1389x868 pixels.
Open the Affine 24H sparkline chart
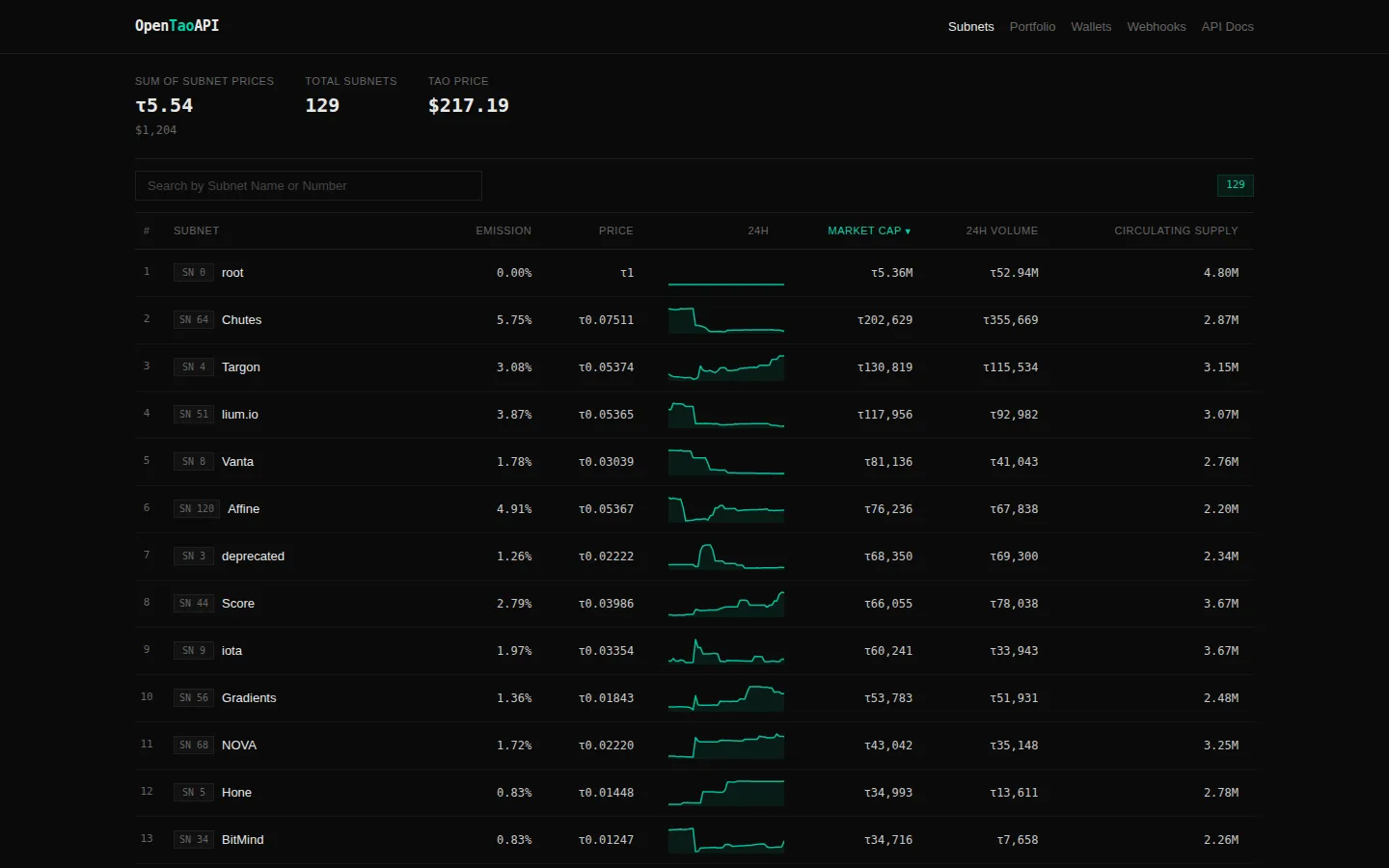726,509
